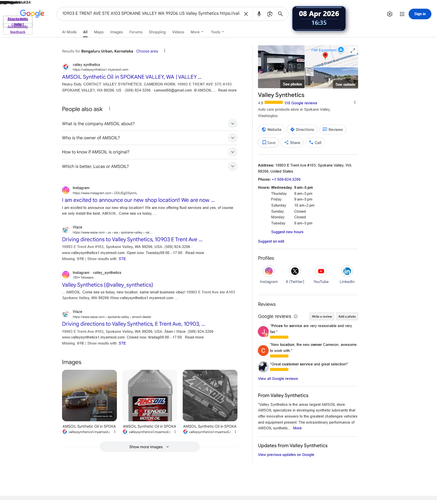The height and width of the screenshot is (500, 440).
Task: Click 'Driving directions to Valley Synthetics, 10903 E Trent Ave'
Action: click(x=132, y=239)
